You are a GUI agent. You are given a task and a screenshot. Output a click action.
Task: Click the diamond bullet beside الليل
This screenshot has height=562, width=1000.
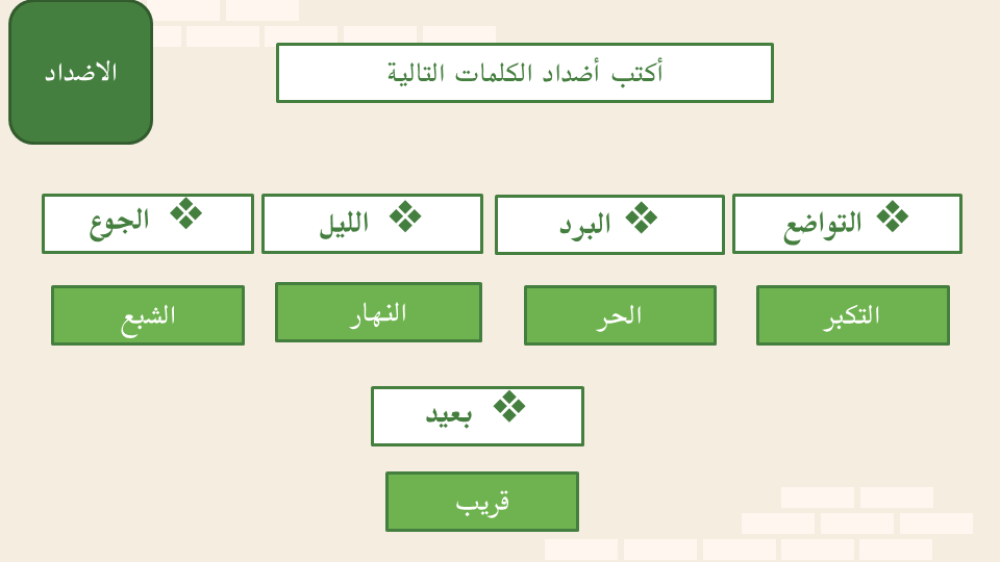tap(405, 216)
